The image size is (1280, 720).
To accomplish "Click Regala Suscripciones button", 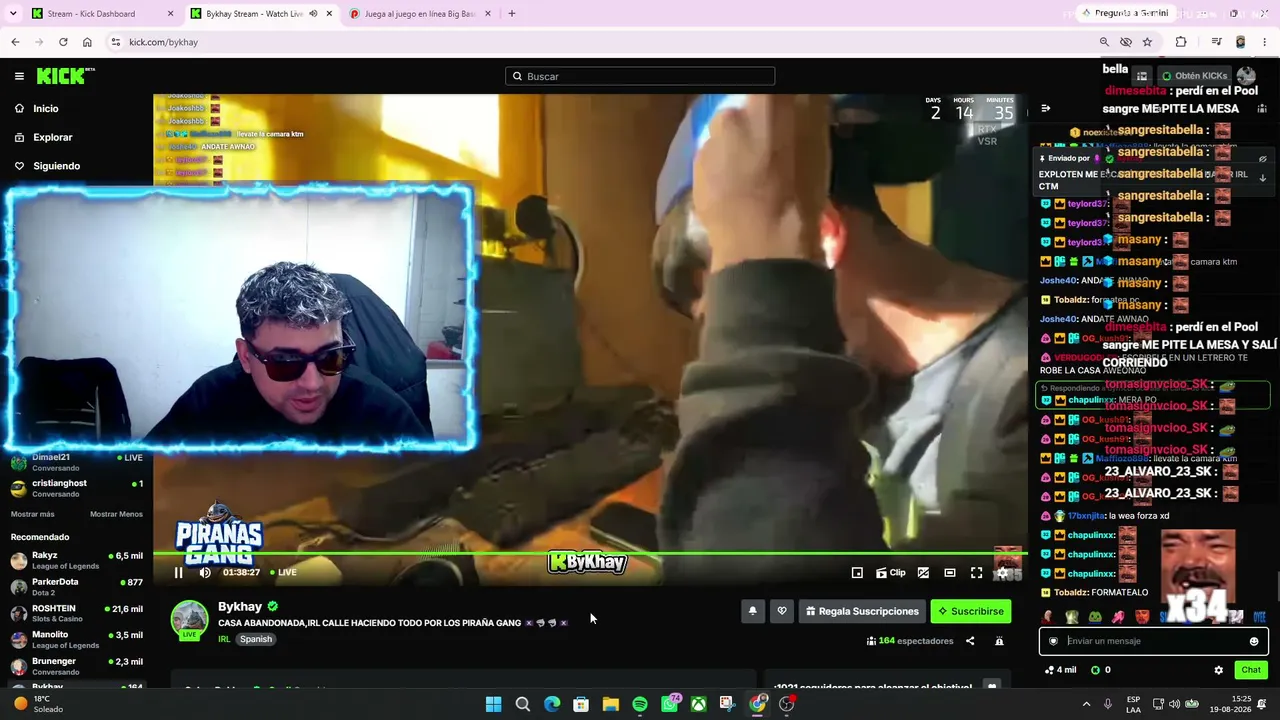I will click(x=862, y=611).
